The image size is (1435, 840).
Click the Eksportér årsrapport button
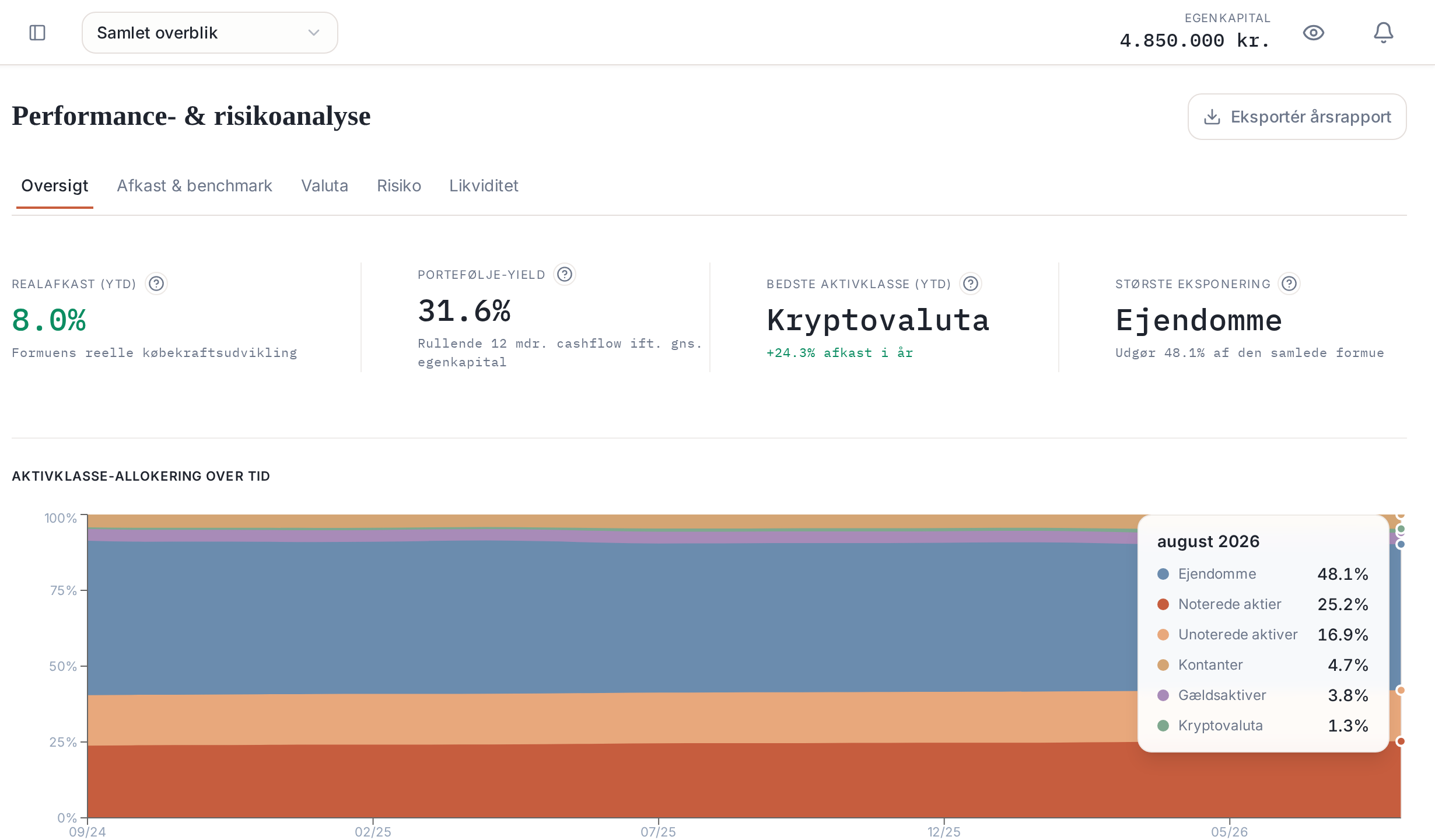pos(1297,117)
